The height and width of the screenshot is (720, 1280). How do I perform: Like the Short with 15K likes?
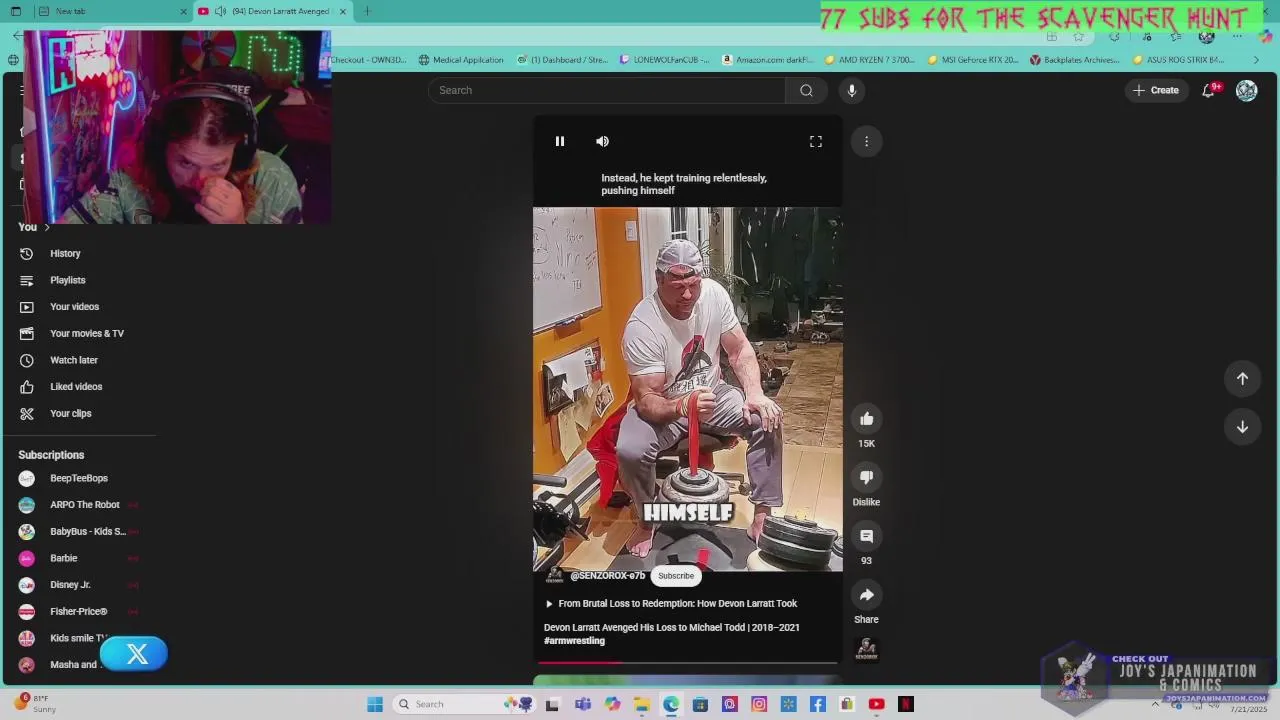click(x=866, y=419)
